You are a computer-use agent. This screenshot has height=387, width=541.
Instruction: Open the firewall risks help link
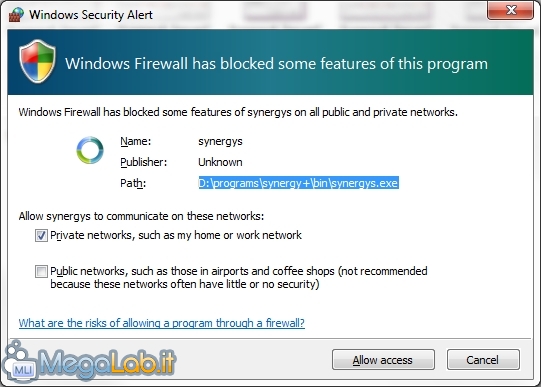162,323
